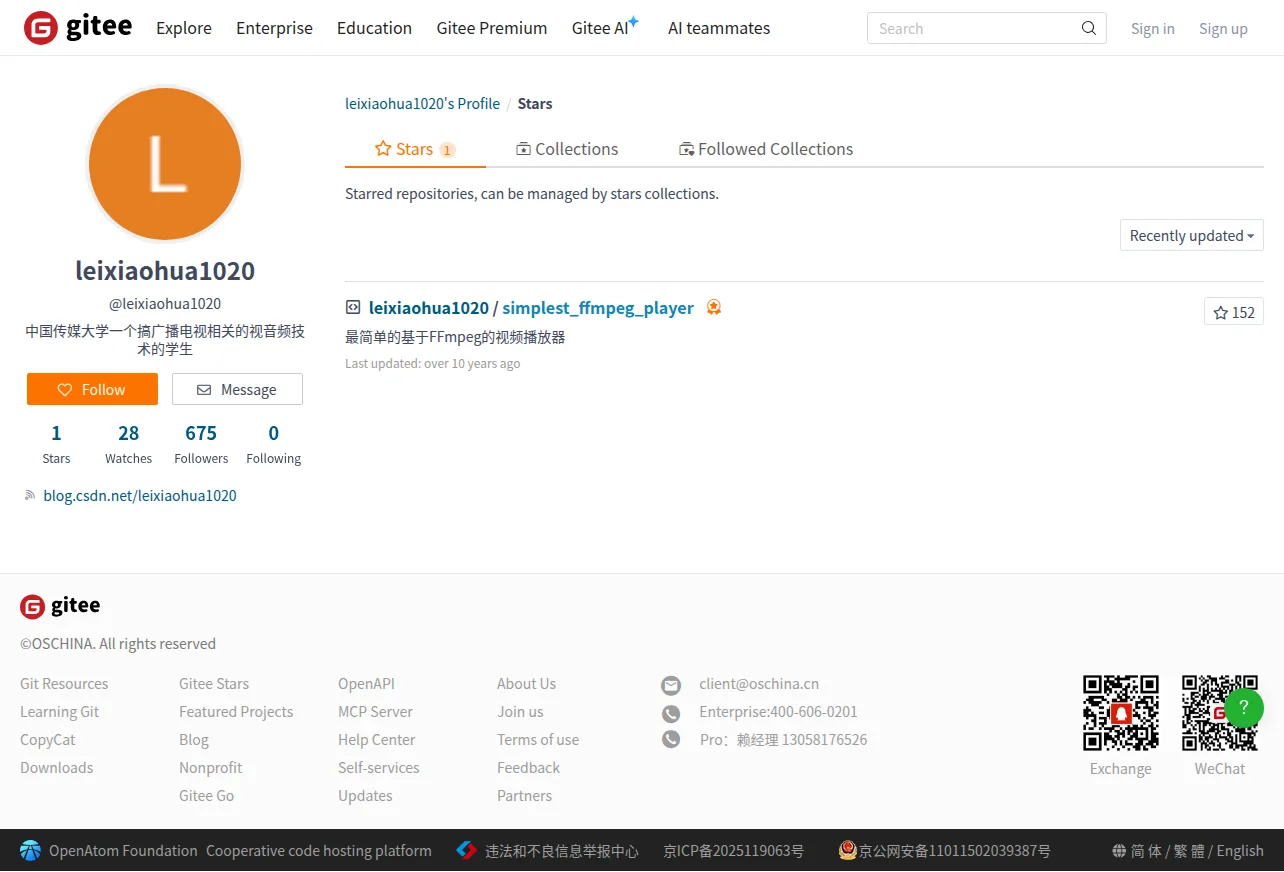Screen dimensions: 1284x872
Task: Open the Explore menu
Action: pyautogui.click(x=184, y=28)
